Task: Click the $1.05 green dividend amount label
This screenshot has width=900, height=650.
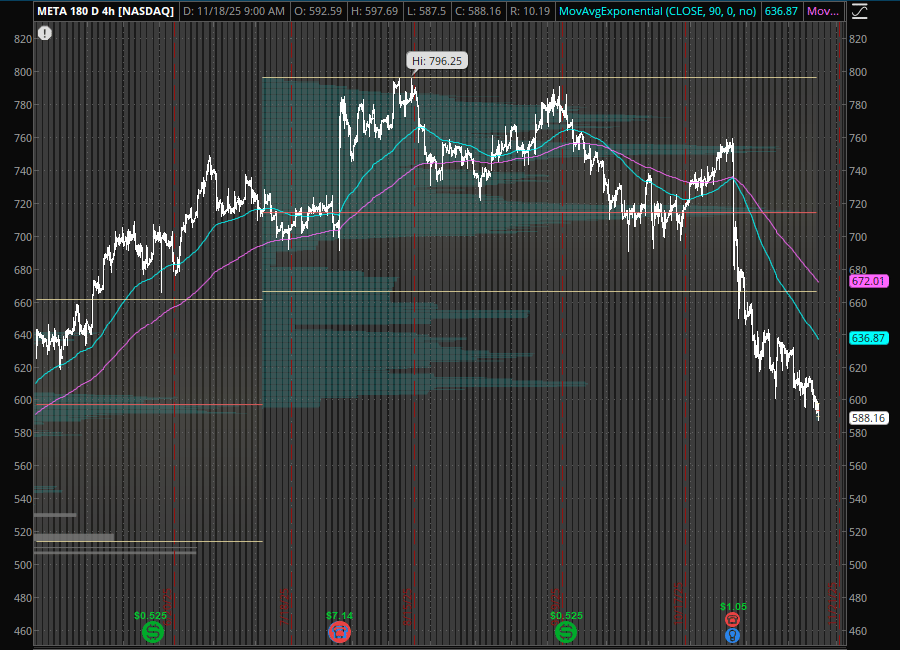Action: pyautogui.click(x=733, y=606)
